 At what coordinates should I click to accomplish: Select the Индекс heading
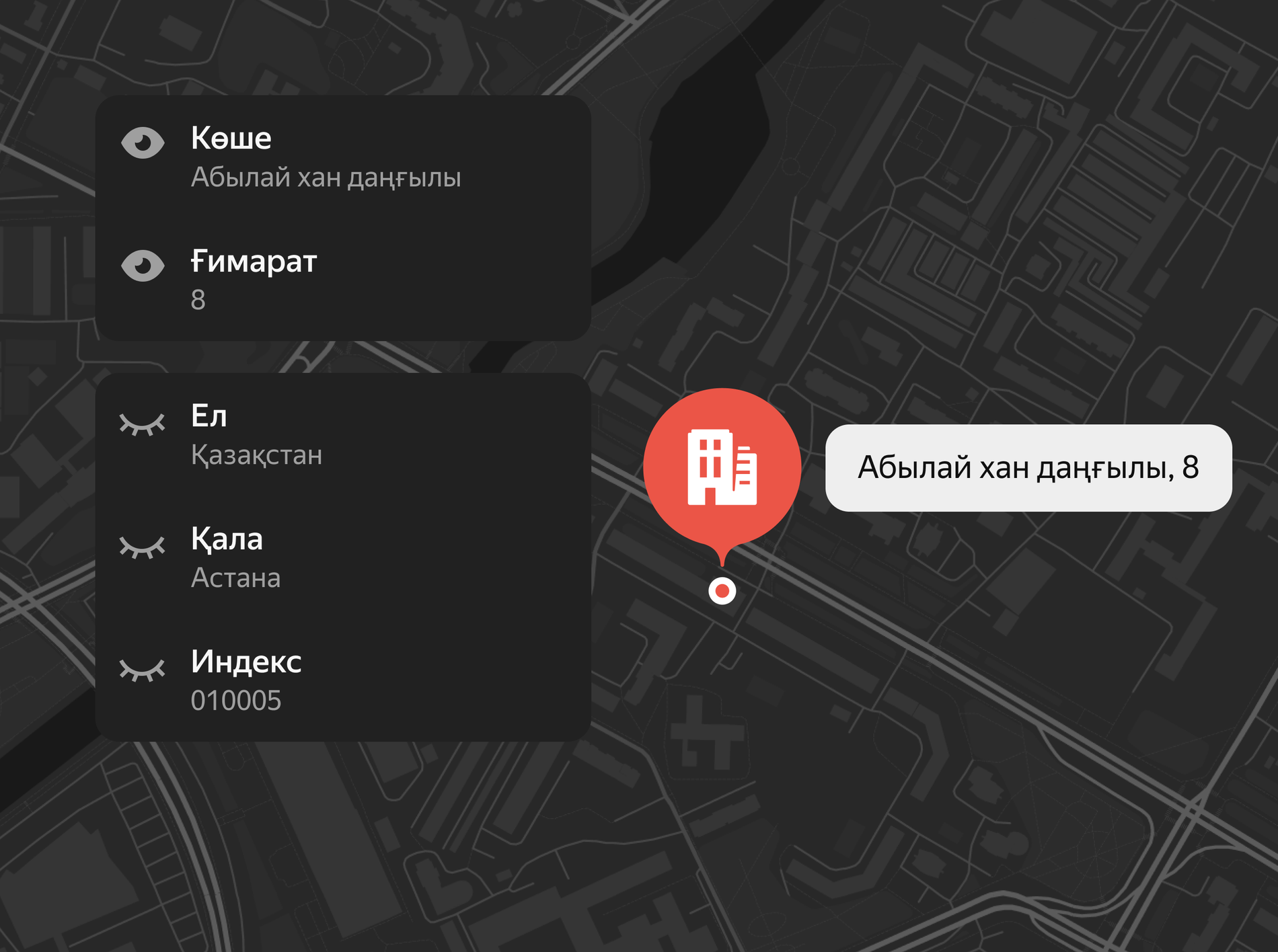point(246,662)
